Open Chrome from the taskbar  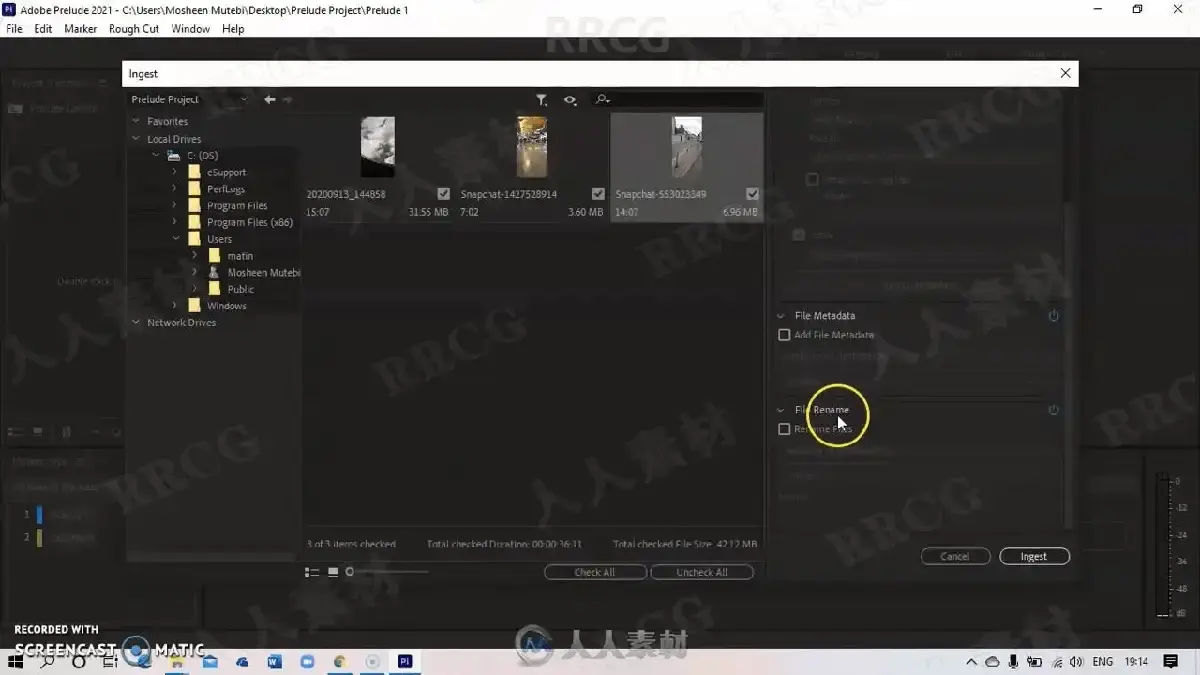(340, 662)
